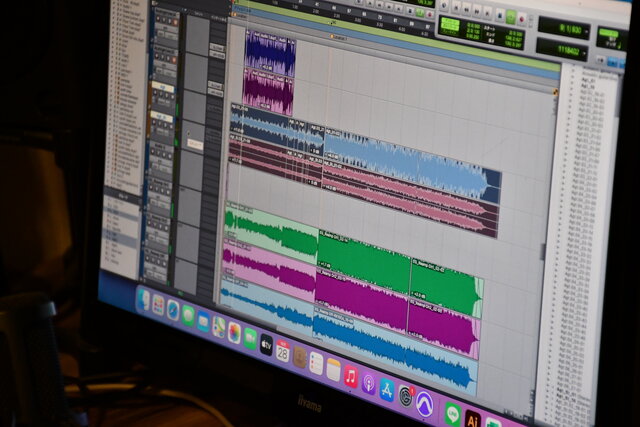Image resolution: width=640 pixels, height=427 pixels.
Task: Click the green pre-roll highlighted field in Transport
Action: coord(451,24)
